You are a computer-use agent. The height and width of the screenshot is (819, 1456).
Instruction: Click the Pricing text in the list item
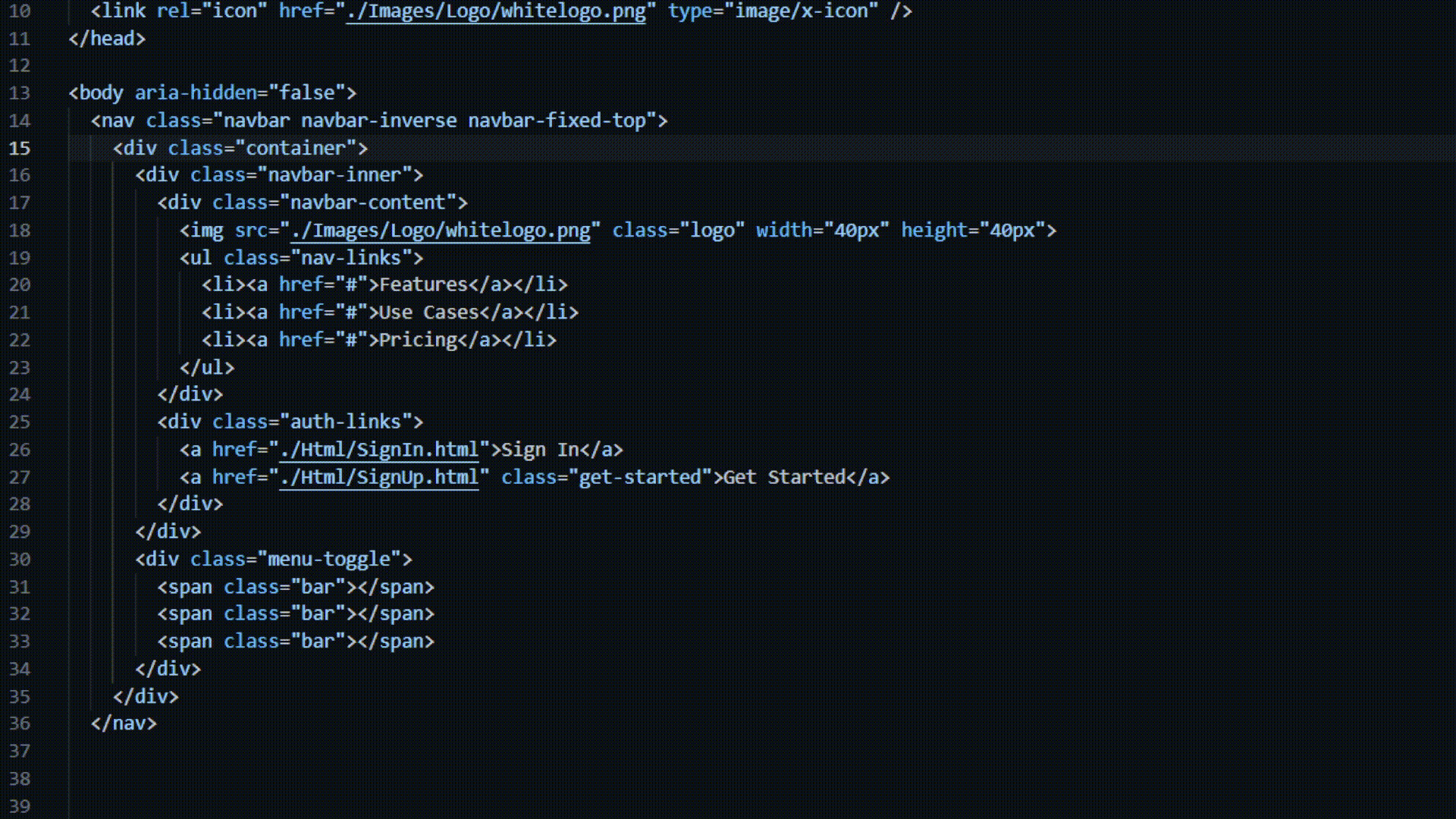click(418, 340)
